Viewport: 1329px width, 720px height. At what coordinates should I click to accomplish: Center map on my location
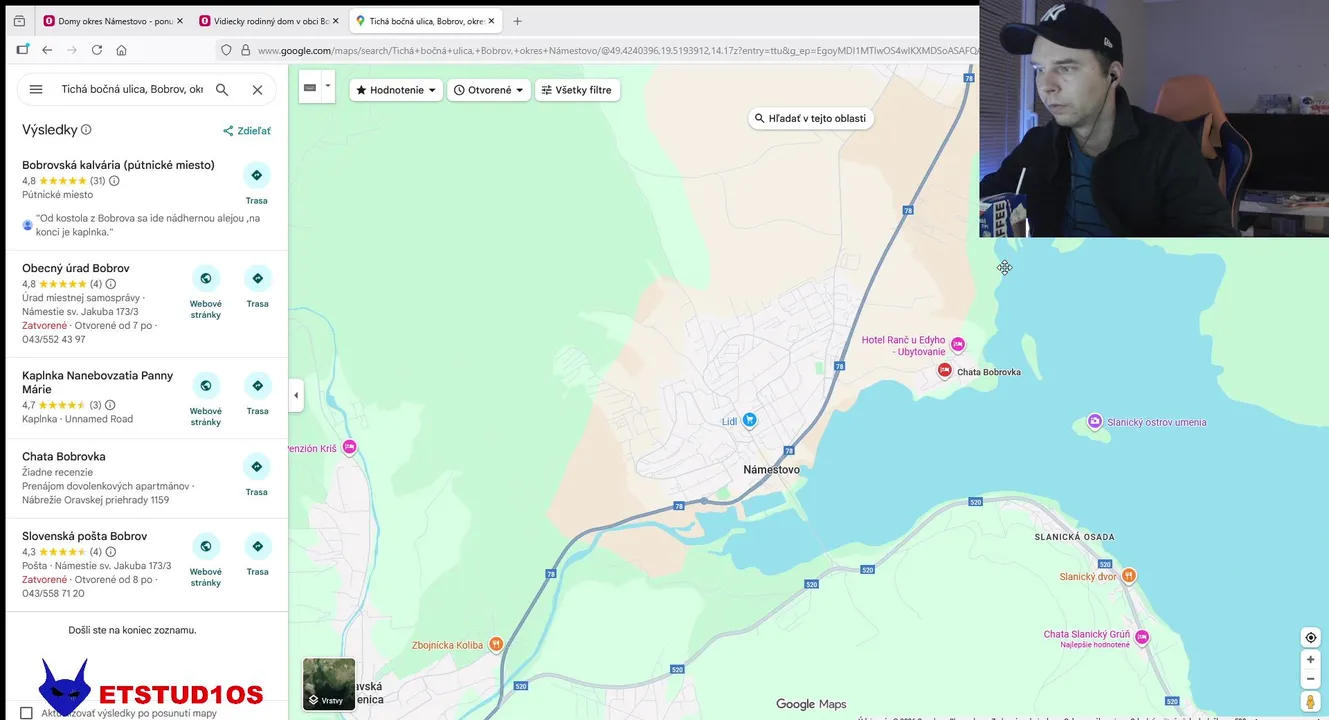1310,638
